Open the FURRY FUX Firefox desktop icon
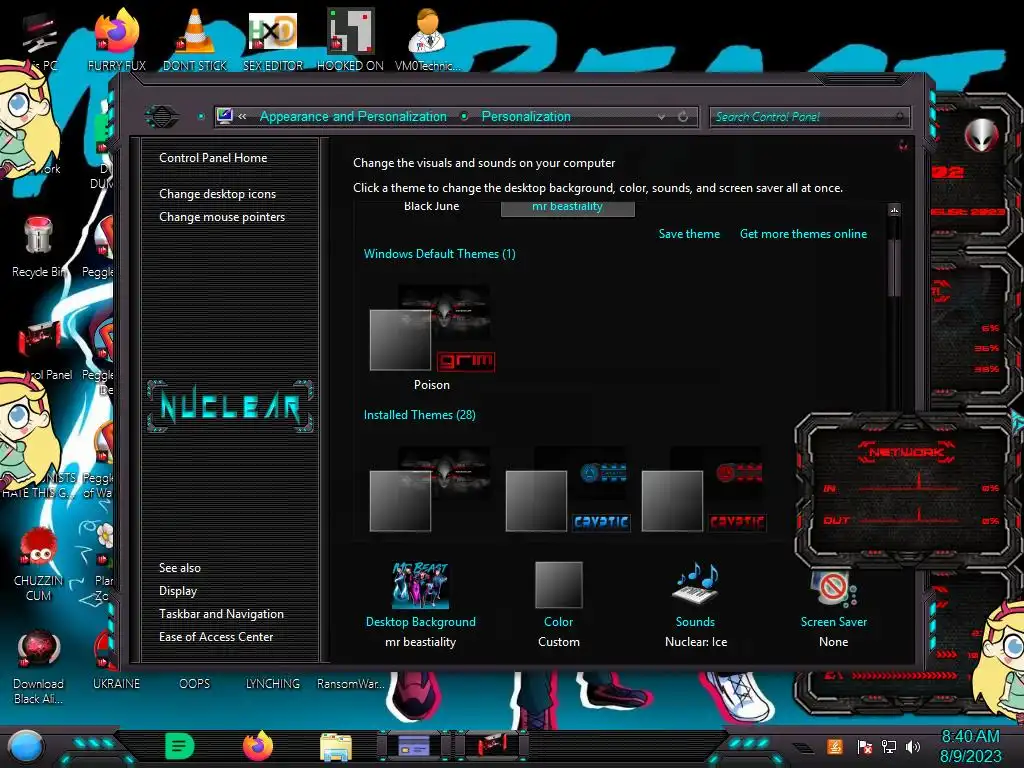 point(117,39)
